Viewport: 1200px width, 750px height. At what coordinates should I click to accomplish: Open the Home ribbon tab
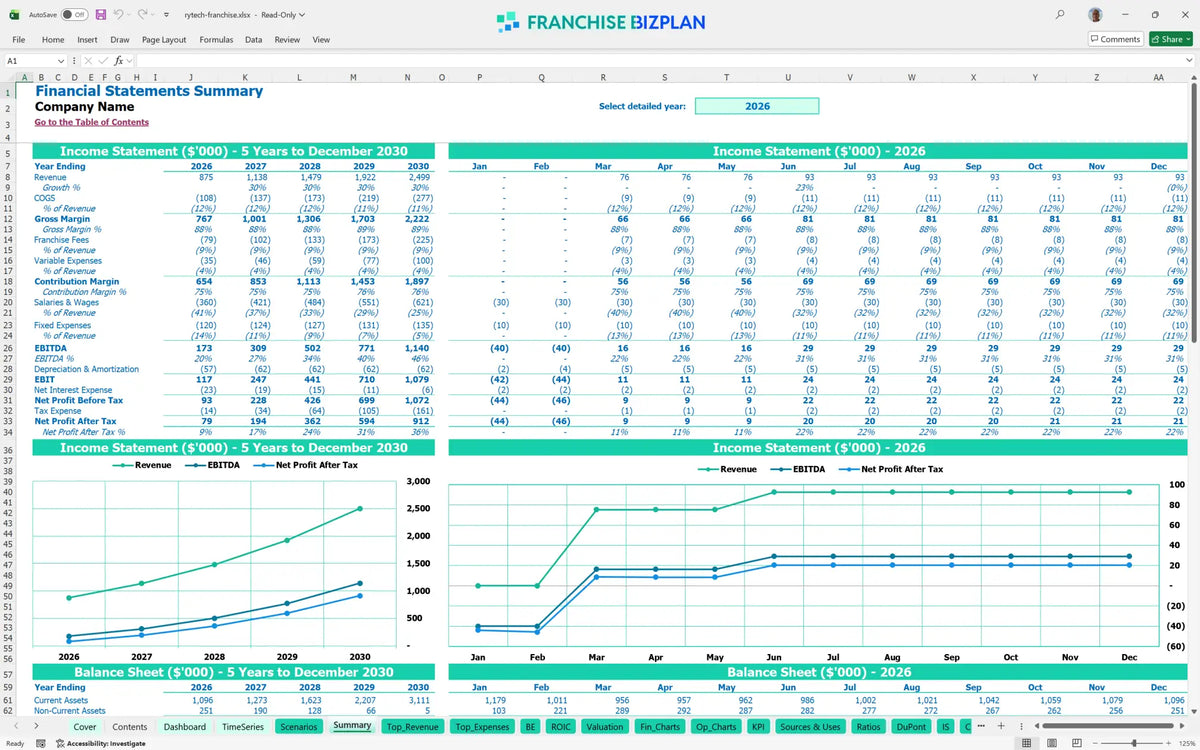[53, 40]
